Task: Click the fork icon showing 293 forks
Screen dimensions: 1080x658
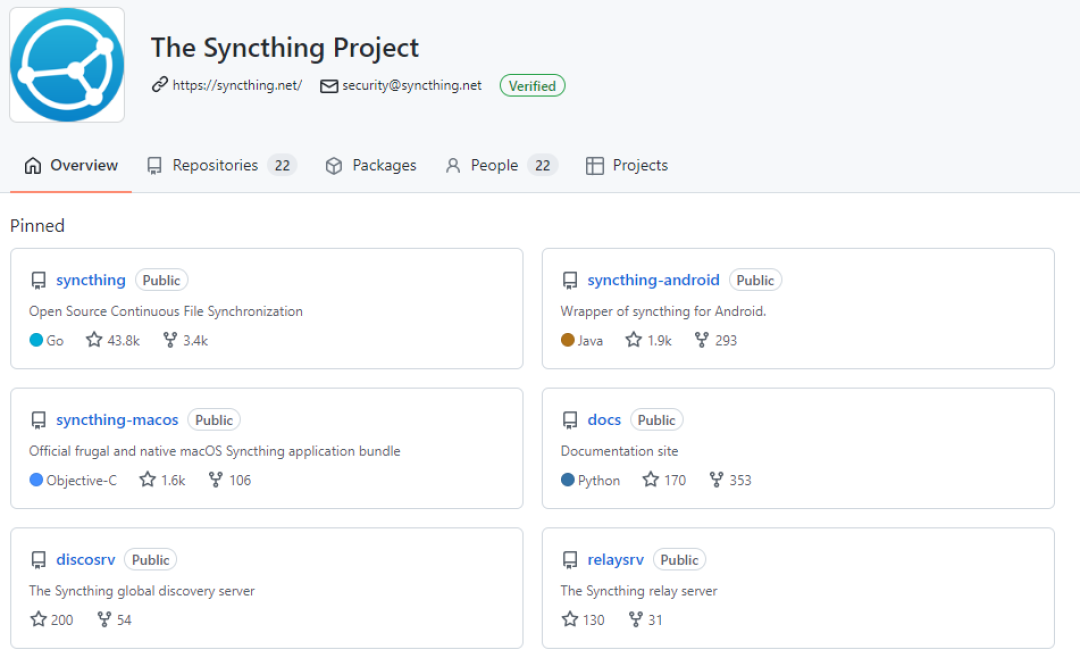Action: 702,340
